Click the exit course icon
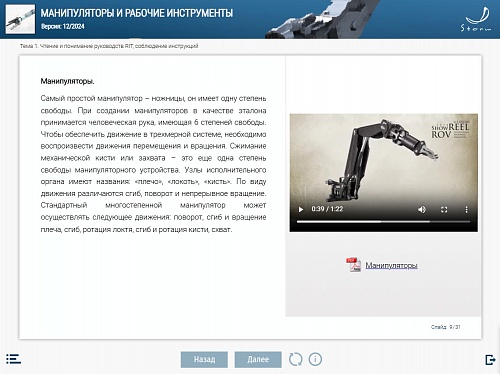The image size is (500, 374). click(x=490, y=360)
